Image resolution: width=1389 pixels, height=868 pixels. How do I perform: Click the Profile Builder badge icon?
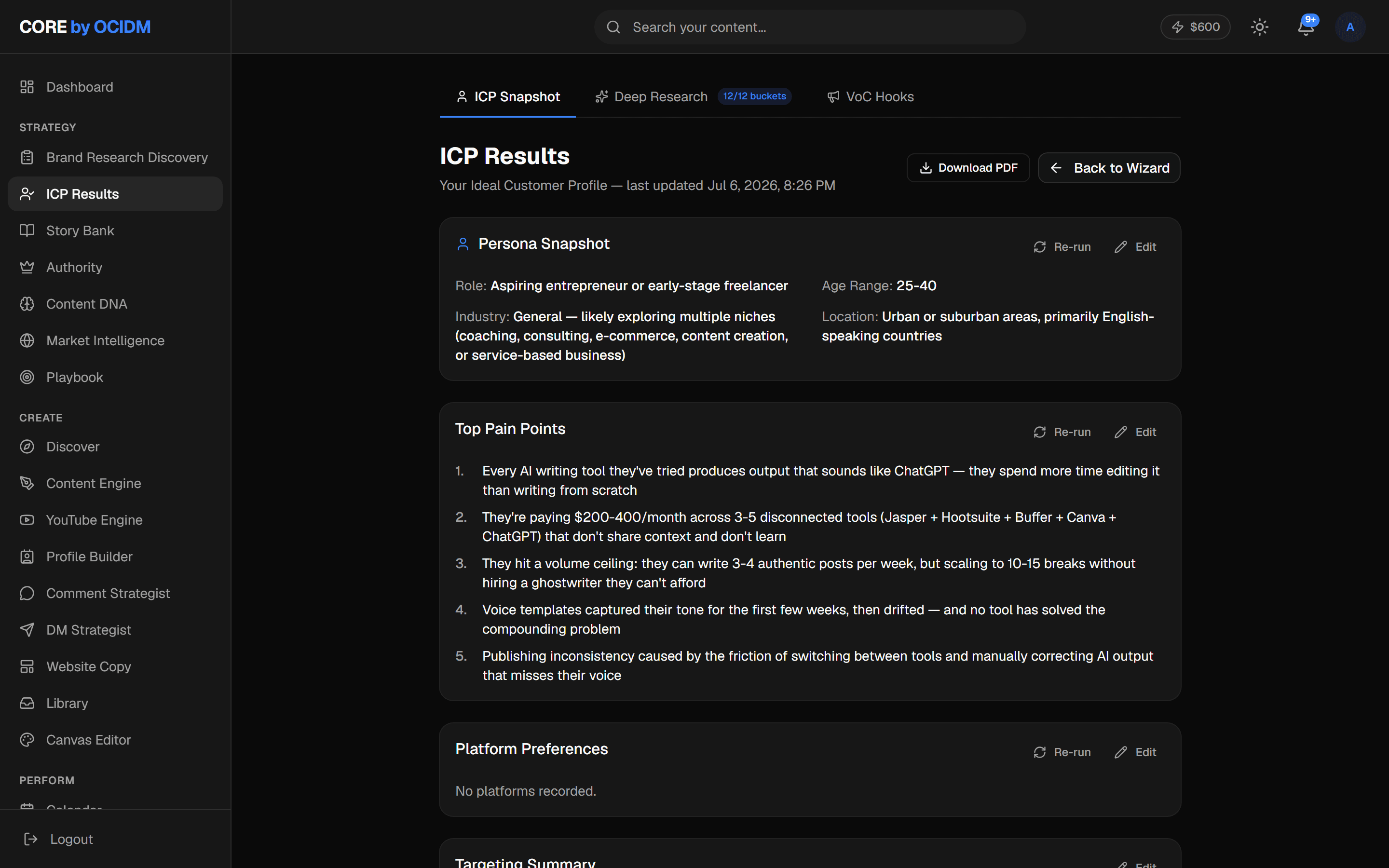[27, 557]
